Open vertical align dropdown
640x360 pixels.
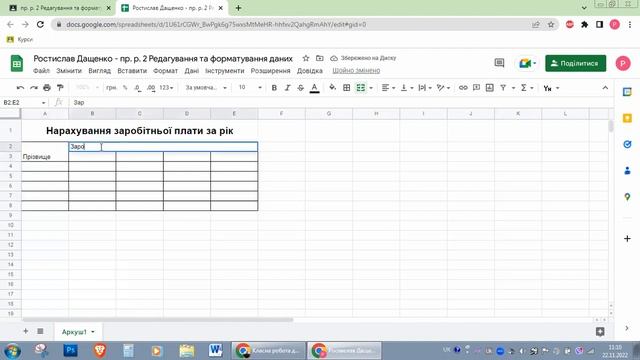coord(407,88)
